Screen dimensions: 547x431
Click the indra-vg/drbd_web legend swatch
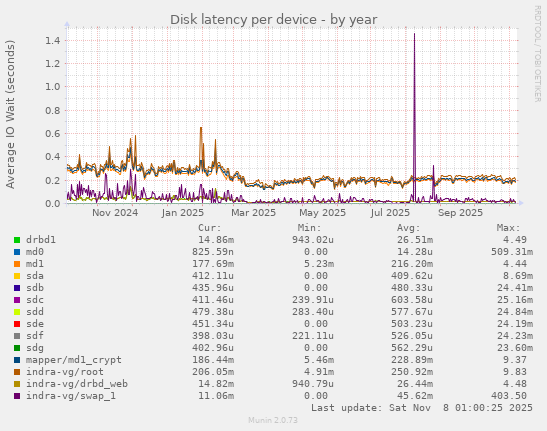tap(17, 384)
